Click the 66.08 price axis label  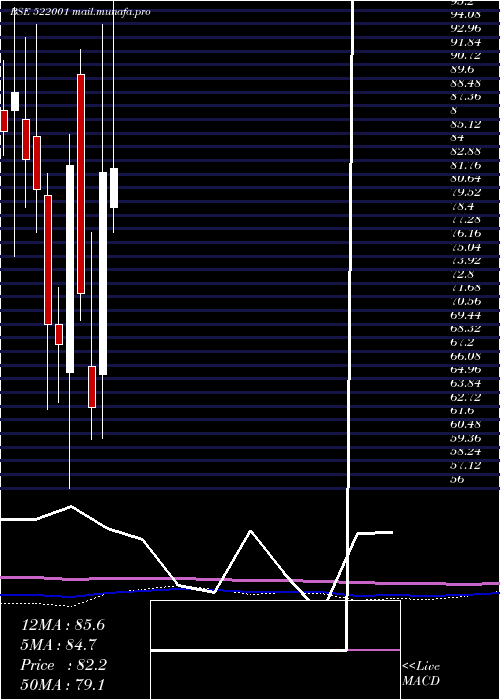pos(466,357)
